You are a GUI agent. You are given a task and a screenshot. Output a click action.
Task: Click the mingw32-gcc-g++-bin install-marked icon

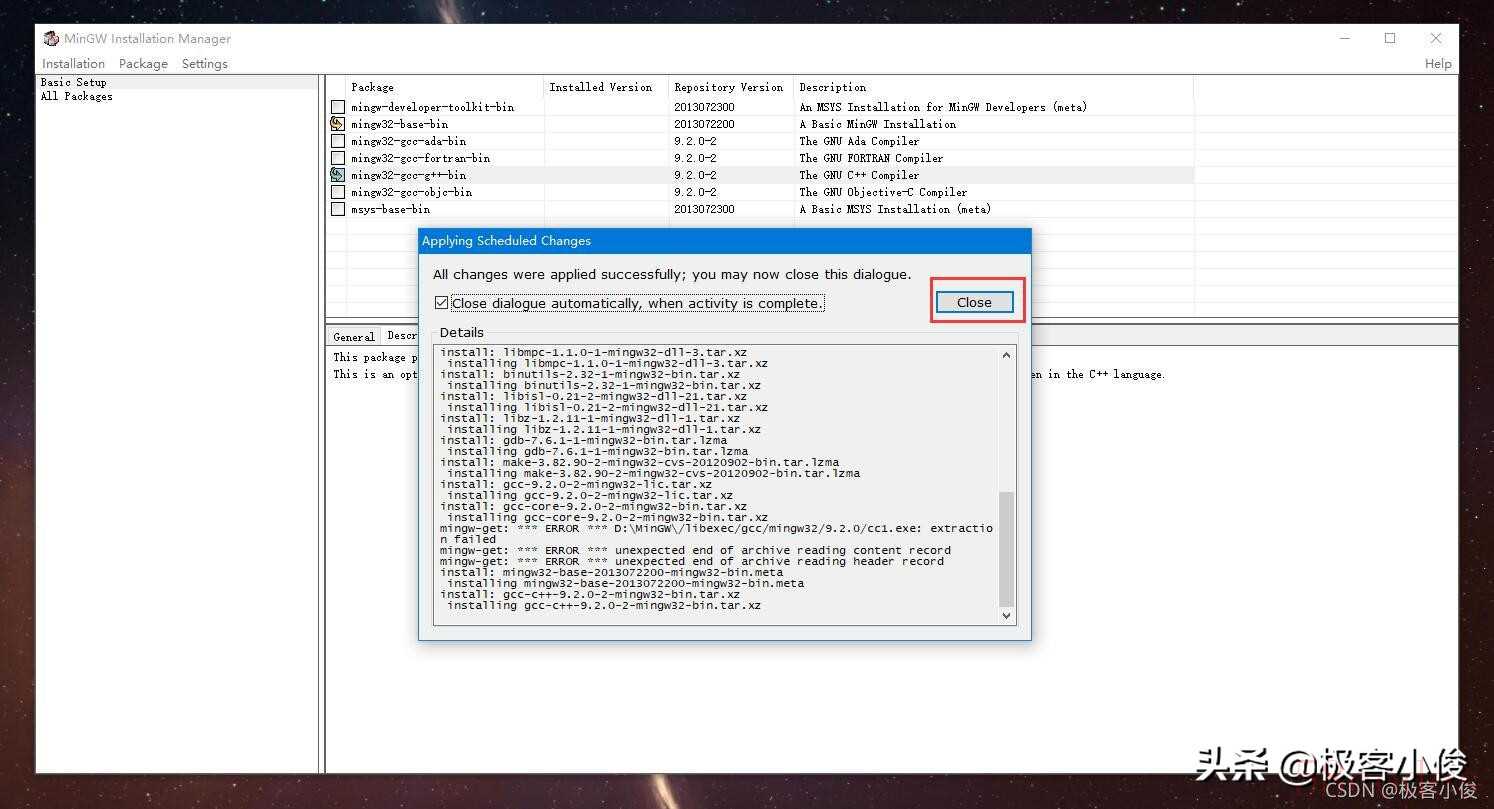[337, 175]
